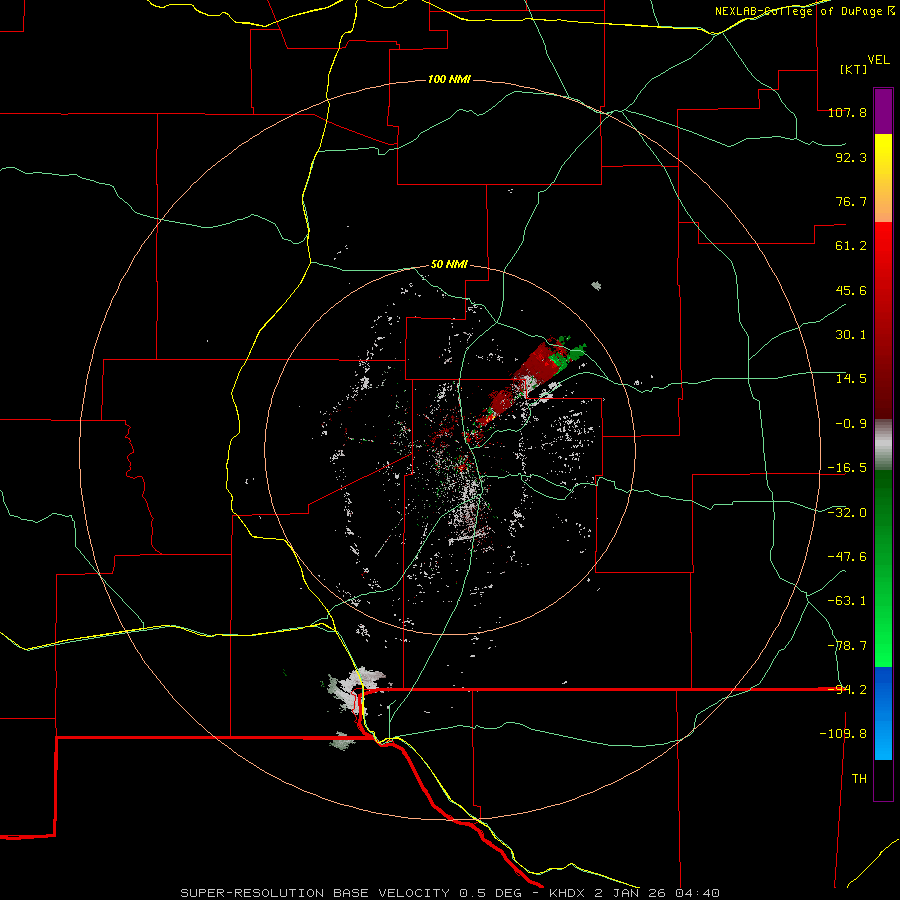Click the 61.2 velocity scale value
The width and height of the screenshot is (900, 900).
click(851, 246)
